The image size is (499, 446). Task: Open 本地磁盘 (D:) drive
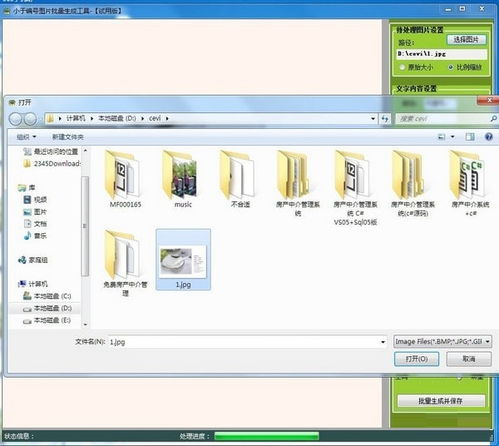[47, 308]
